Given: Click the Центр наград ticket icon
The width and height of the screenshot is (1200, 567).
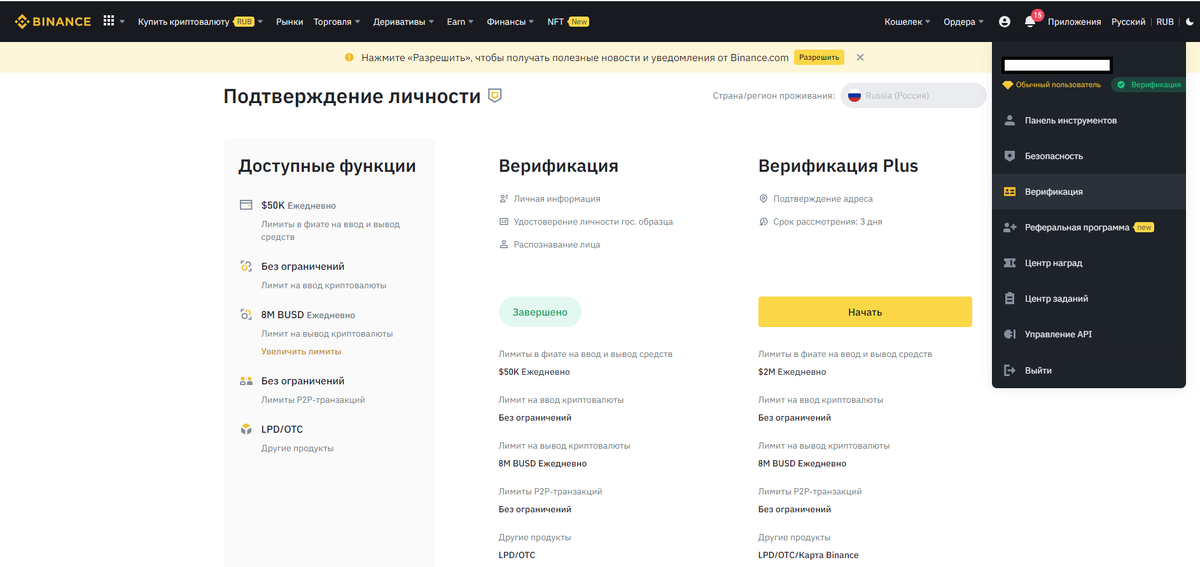Looking at the screenshot, I should pos(1009,263).
